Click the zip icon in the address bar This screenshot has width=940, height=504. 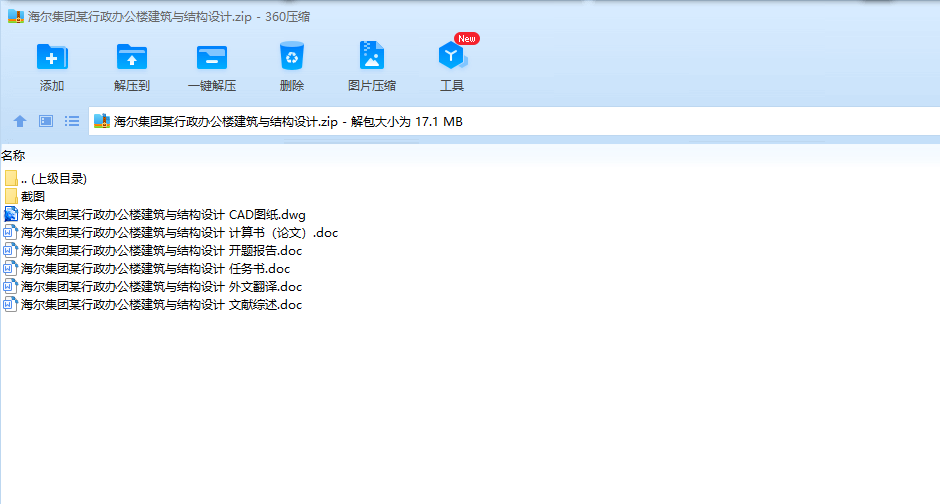click(102, 121)
